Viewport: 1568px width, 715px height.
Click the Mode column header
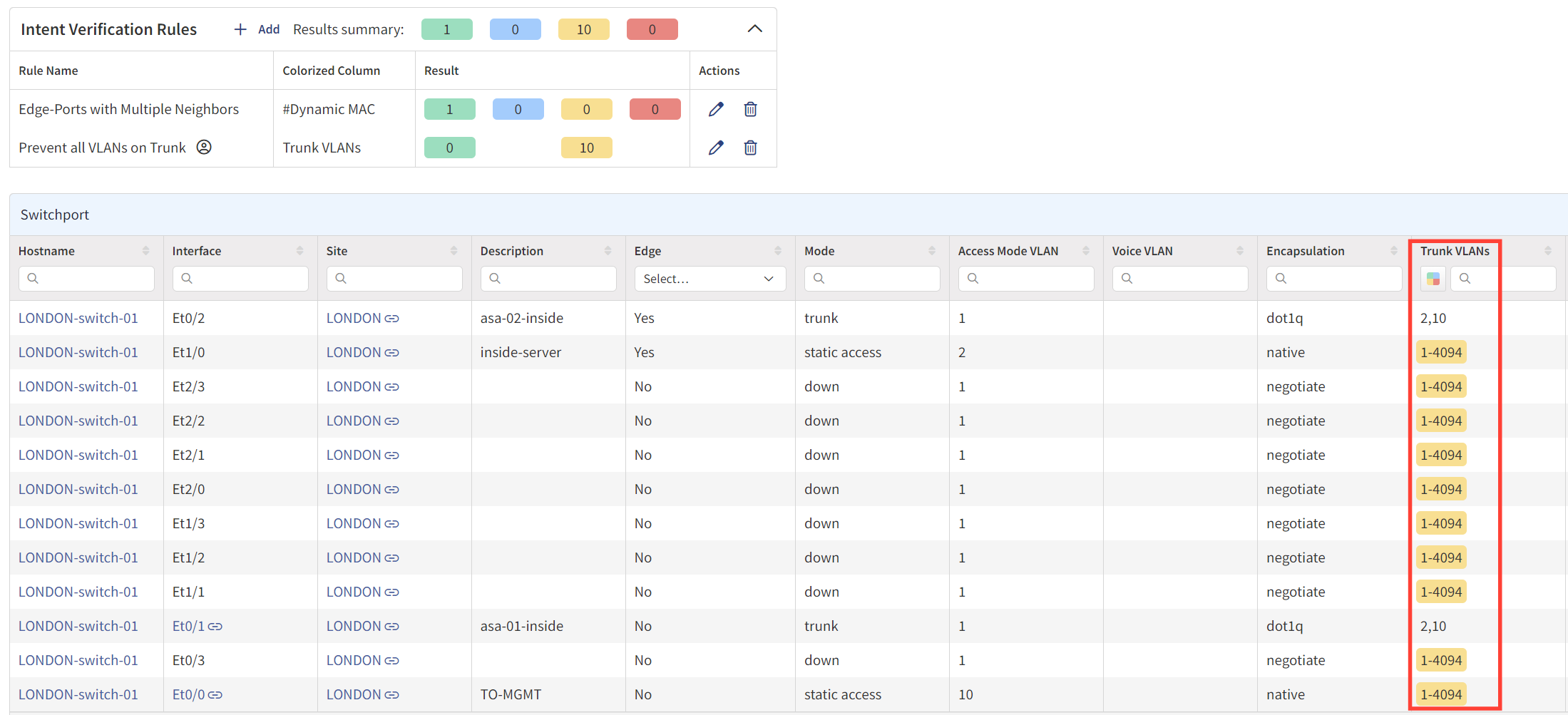click(819, 251)
